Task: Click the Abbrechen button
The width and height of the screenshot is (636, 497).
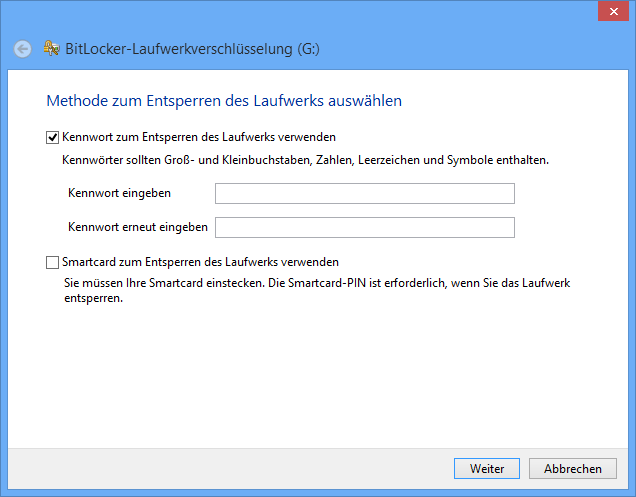Action: 573,469
